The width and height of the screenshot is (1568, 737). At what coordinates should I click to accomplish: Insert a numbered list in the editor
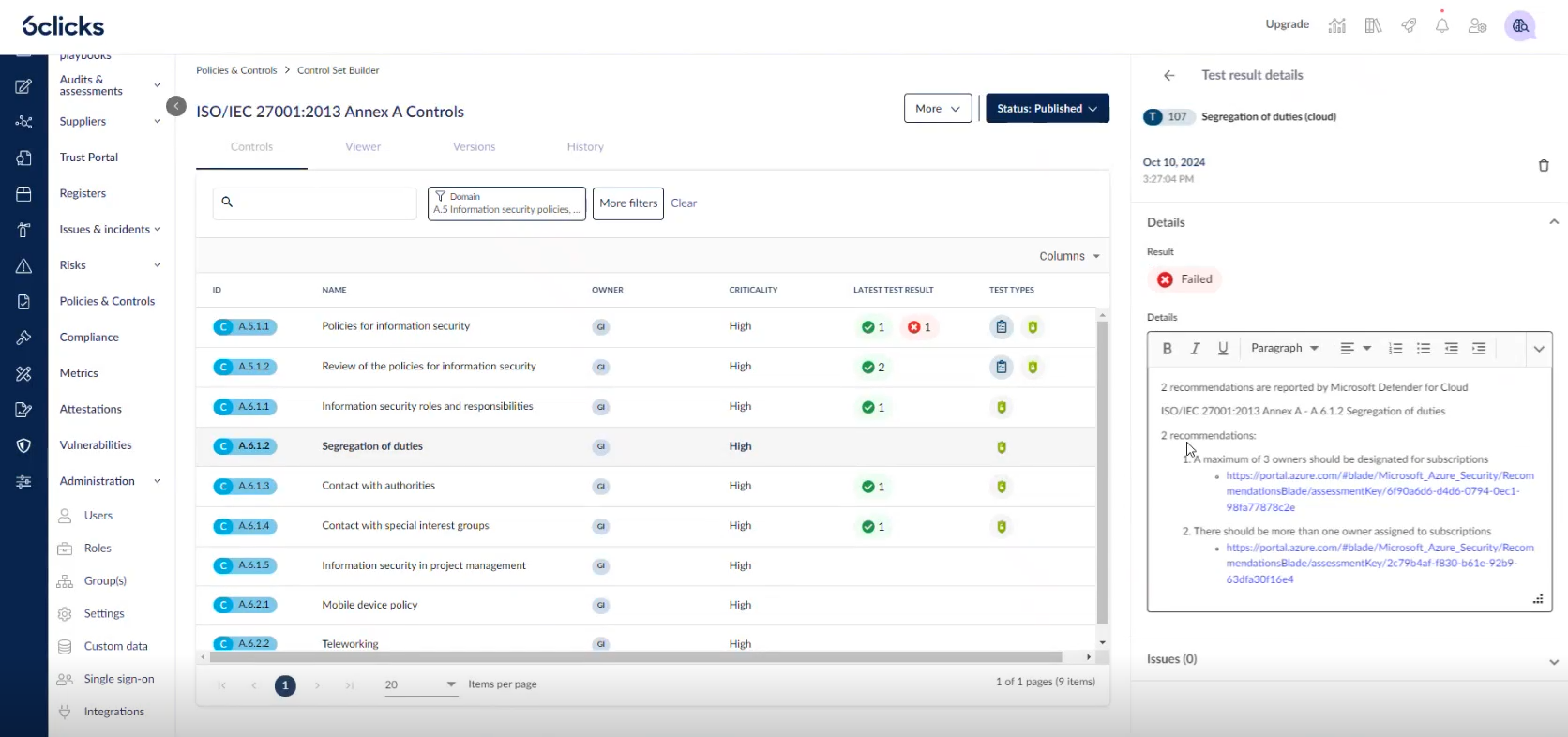1395,349
